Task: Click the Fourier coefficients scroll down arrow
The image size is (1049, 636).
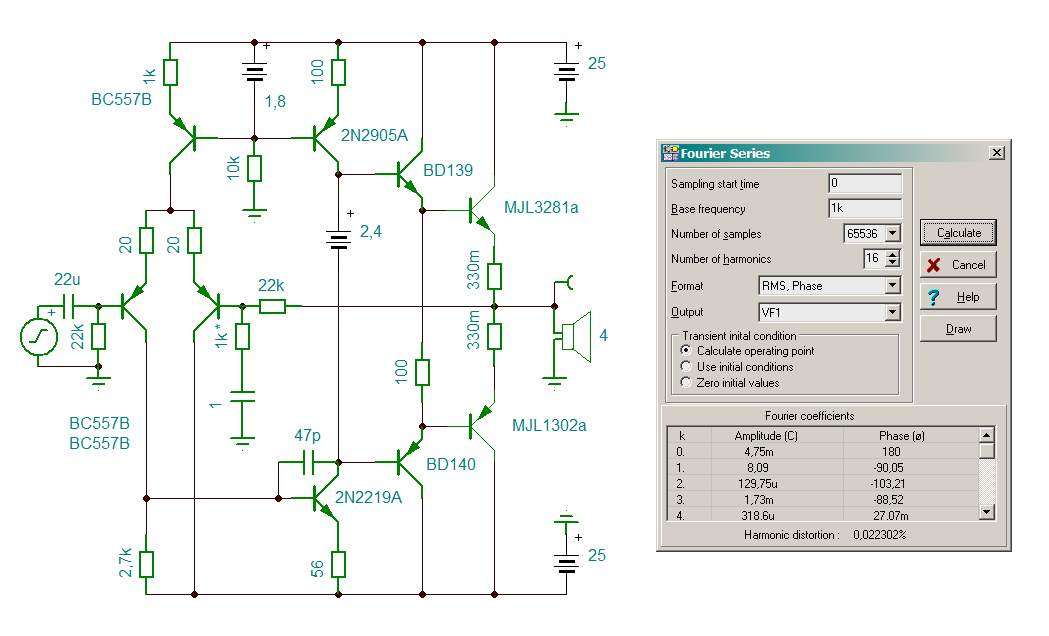Action: point(986,512)
